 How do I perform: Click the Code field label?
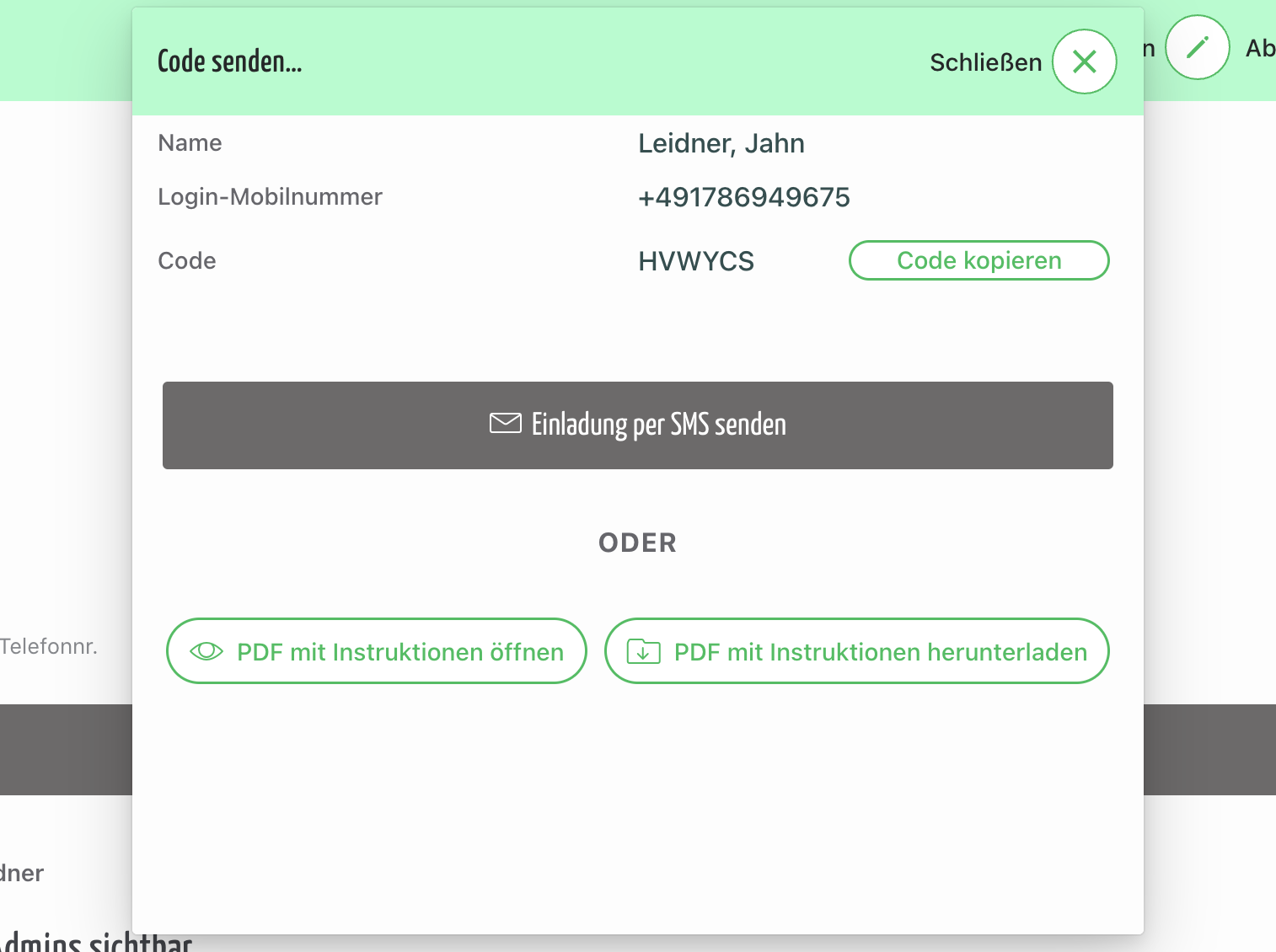pyautogui.click(x=187, y=261)
